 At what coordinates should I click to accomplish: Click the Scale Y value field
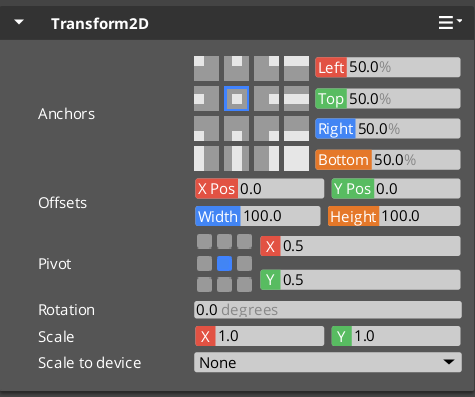point(396,336)
